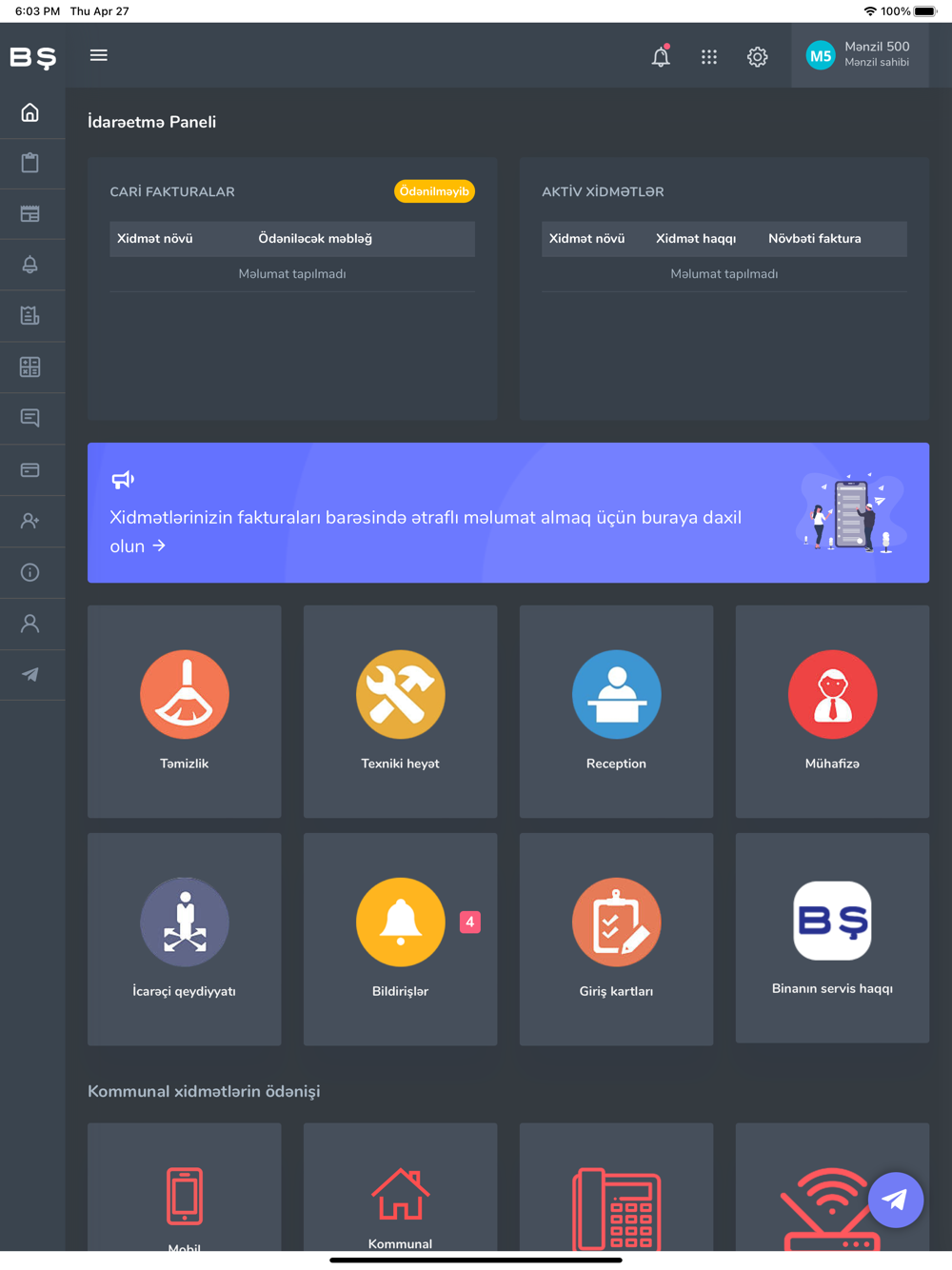Open the card payment sidebar icon

click(x=30, y=469)
